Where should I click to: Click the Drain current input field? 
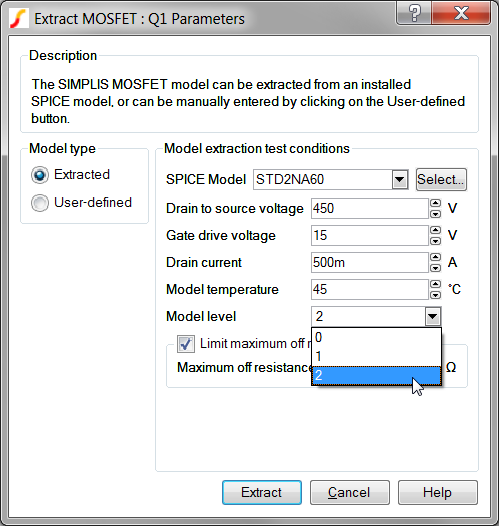(x=370, y=263)
